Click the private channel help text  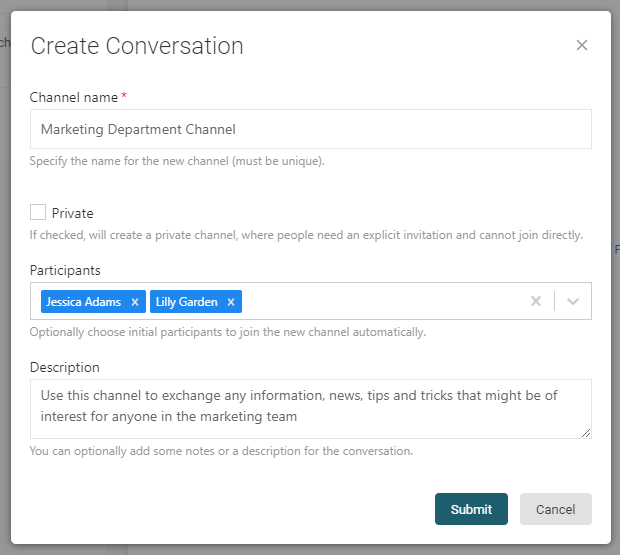click(305, 235)
